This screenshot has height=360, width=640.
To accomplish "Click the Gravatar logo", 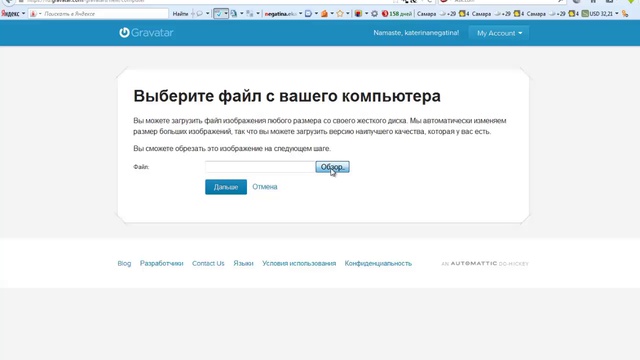I will point(146,33).
